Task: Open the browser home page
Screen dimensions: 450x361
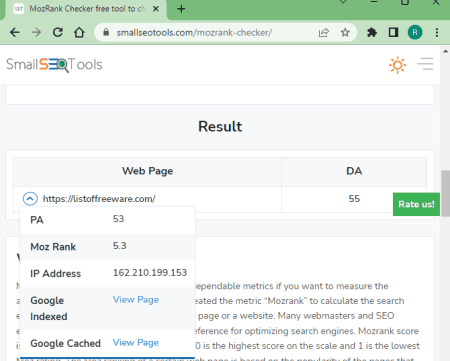Action: (x=79, y=32)
